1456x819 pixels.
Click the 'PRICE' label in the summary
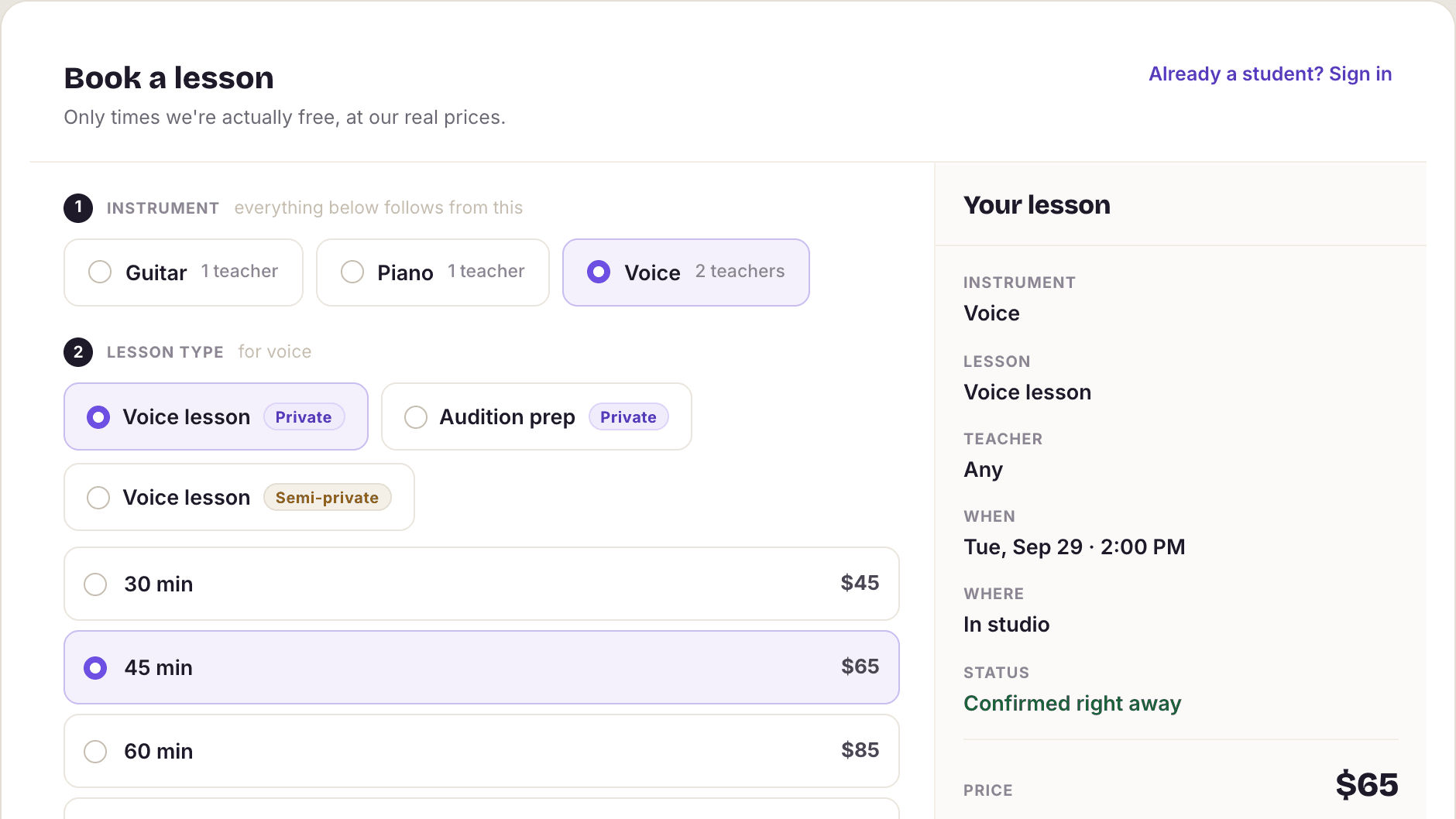988,790
